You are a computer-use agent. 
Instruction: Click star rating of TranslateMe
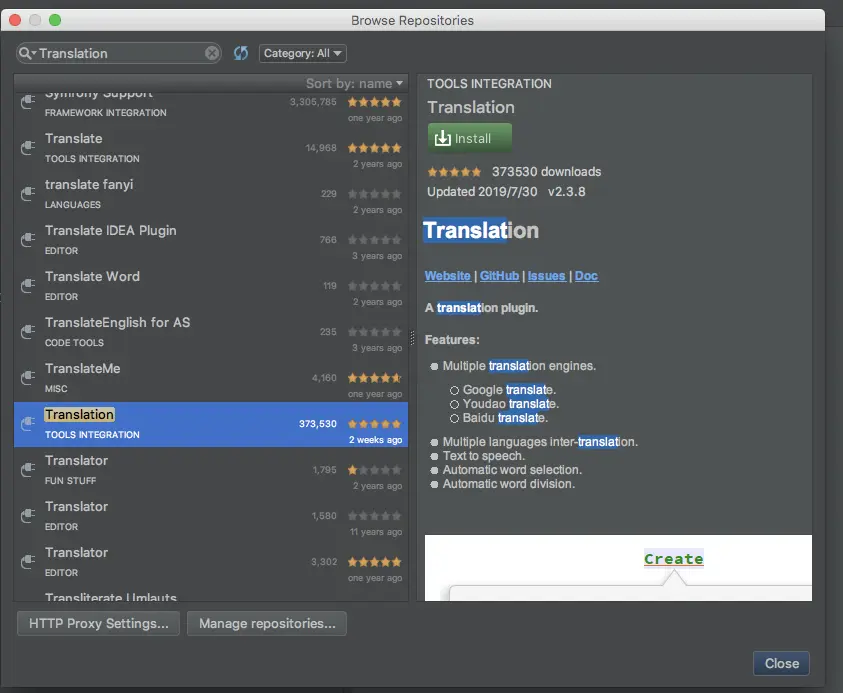374,378
